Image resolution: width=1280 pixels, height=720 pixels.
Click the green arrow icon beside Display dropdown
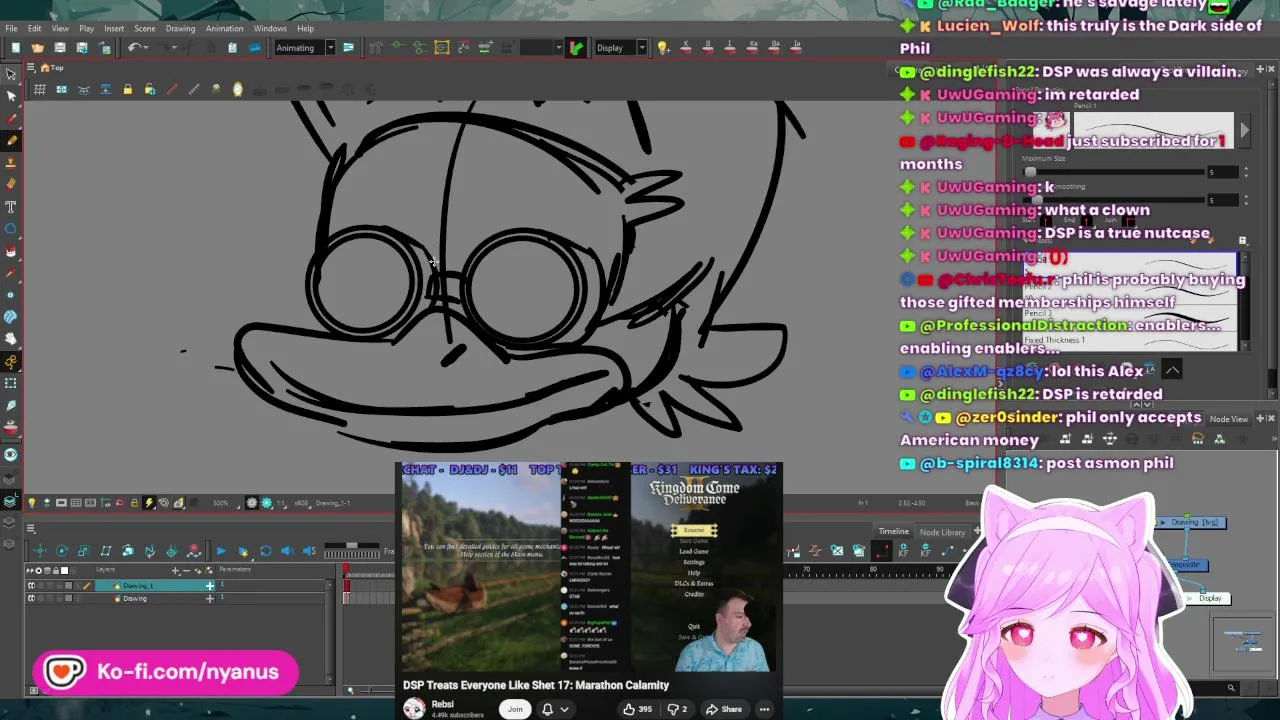pyautogui.click(x=576, y=48)
